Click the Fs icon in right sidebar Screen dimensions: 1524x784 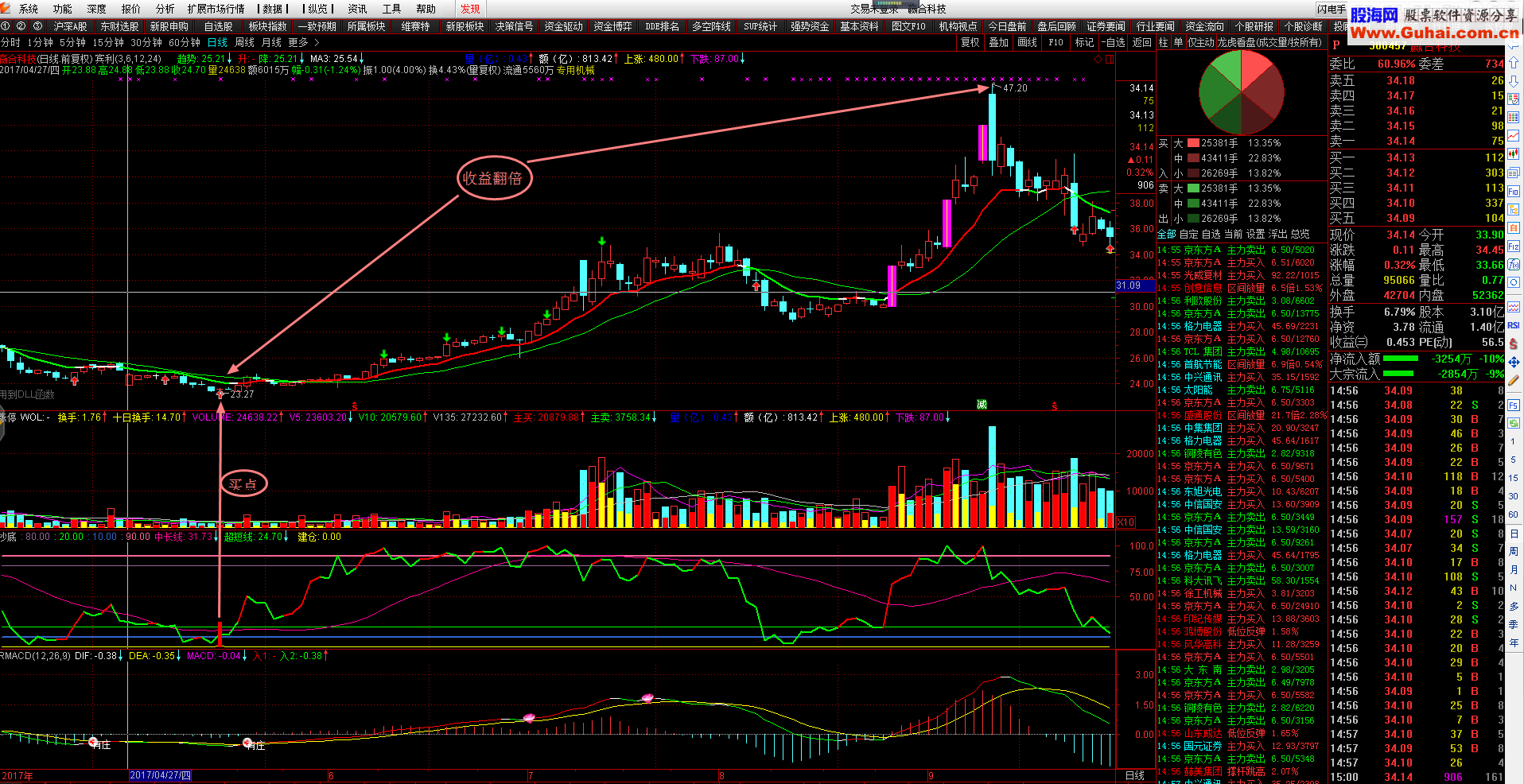1513,406
